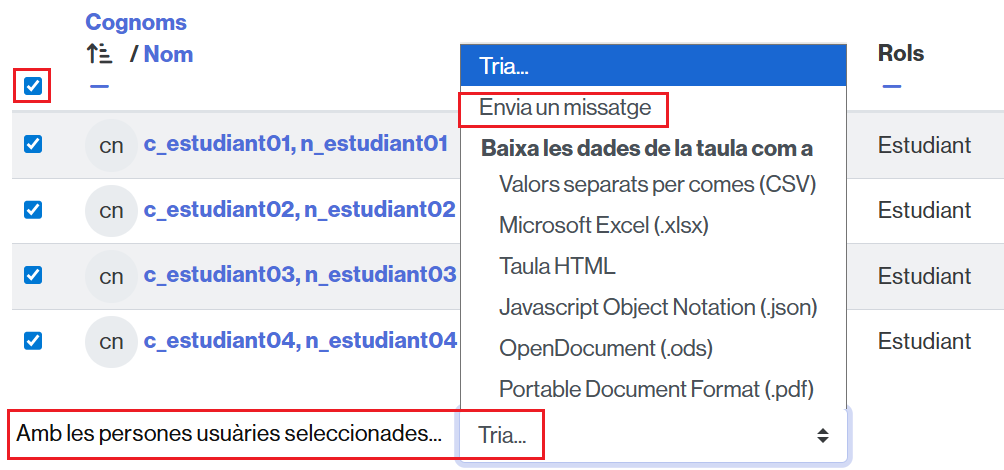This screenshot has height=470, width=1004.
Task: Toggle the select-all users checkbox
Action: tap(33, 86)
